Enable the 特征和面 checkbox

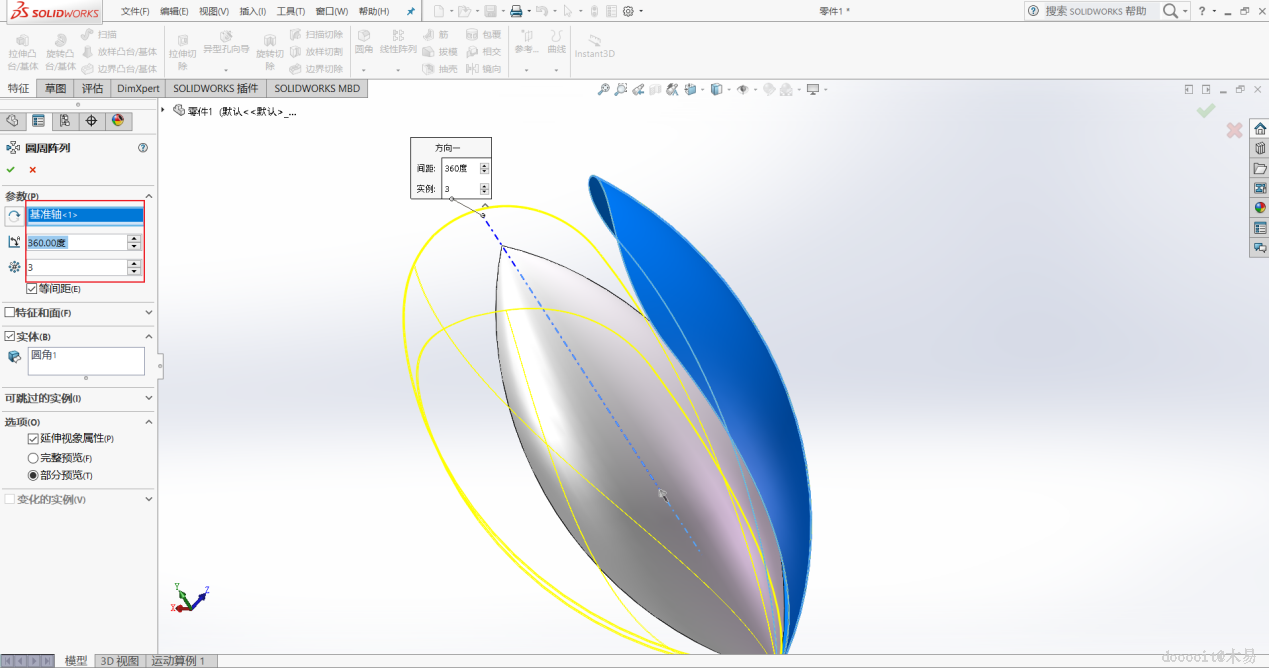[10, 313]
